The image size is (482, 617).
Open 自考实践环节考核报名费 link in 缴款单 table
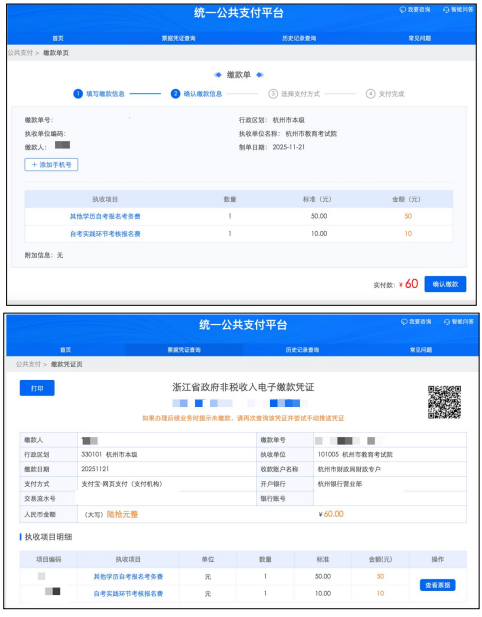click(x=105, y=234)
